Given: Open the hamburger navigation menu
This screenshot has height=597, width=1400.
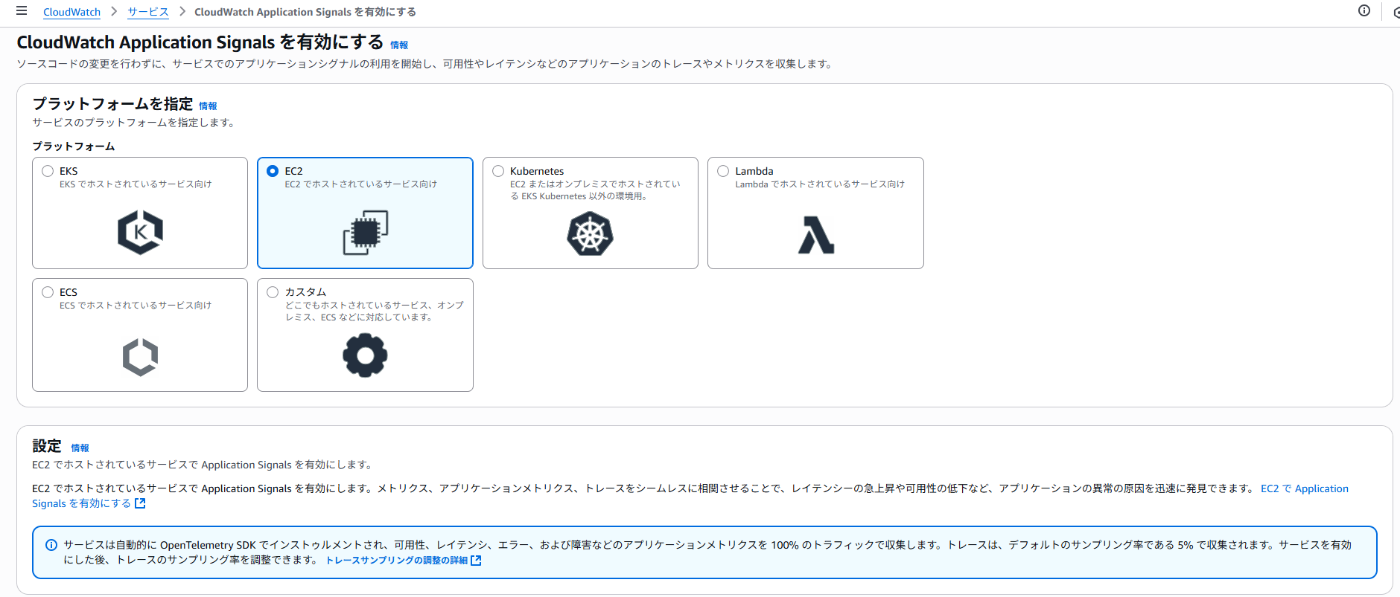Looking at the screenshot, I should pos(21,11).
